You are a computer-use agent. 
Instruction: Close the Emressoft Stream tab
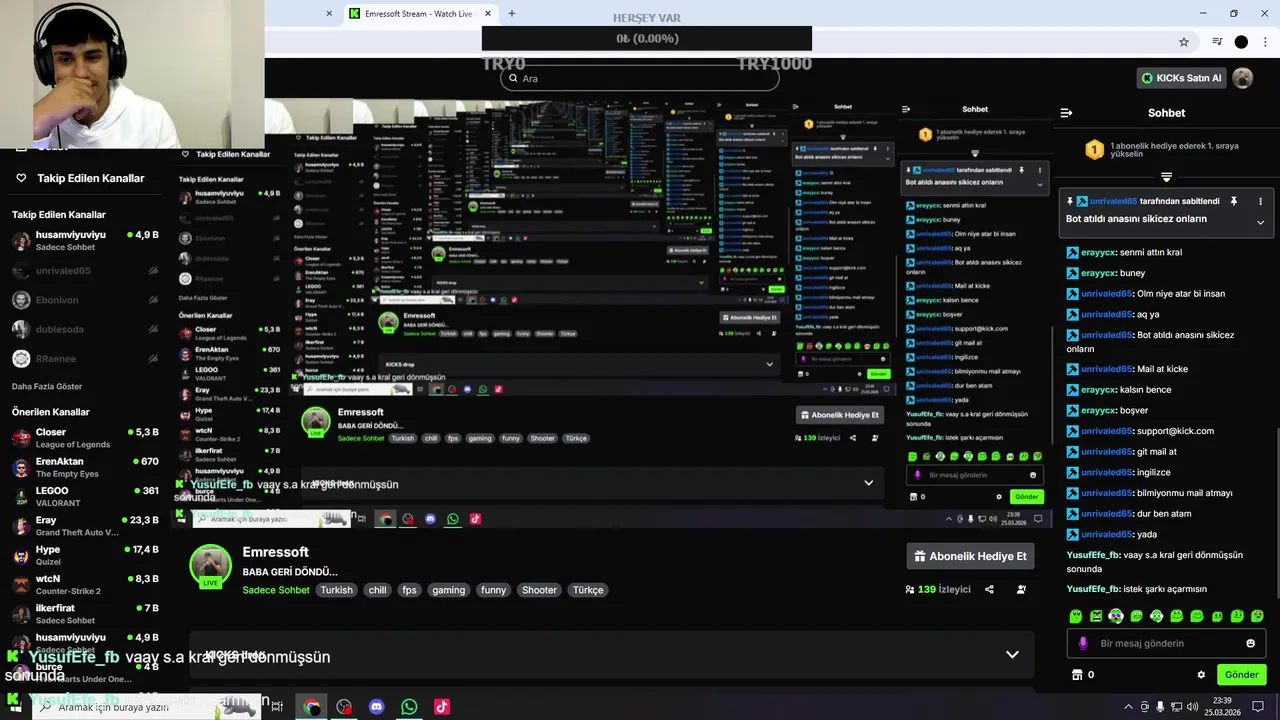(488, 14)
